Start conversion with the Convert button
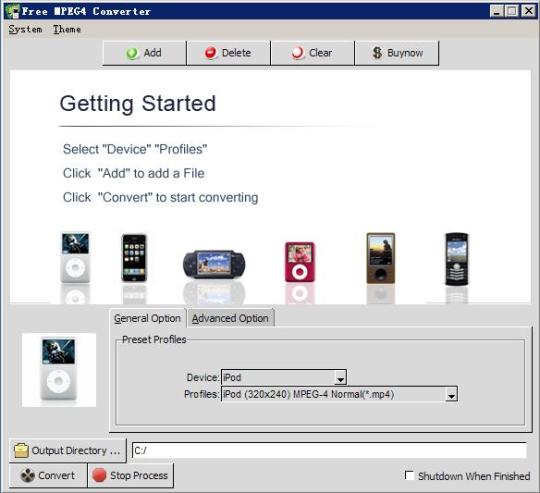Image resolution: width=540 pixels, height=493 pixels. click(48, 475)
